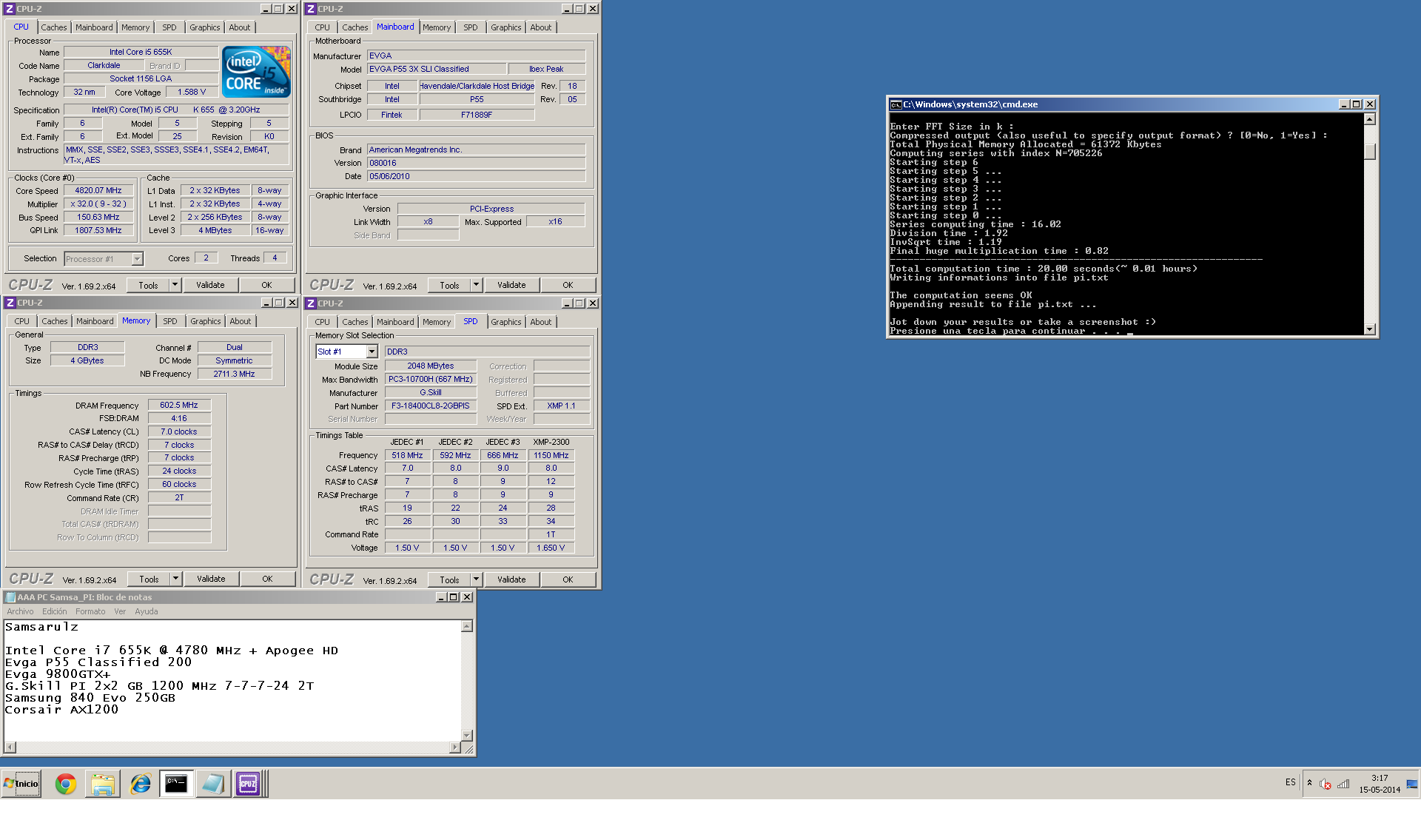Click the cmd.exe vertical scrollbar thumb
Screen dimensions: 1421x840
pyautogui.click(x=1370, y=151)
